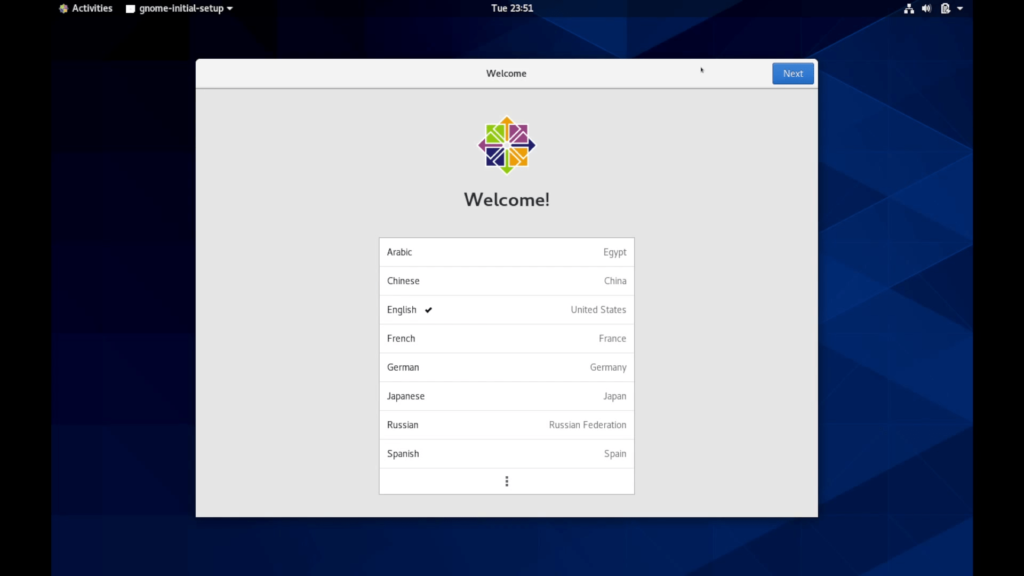Screen dimensions: 1024x576
Task: Click the Spain region label
Action: pos(615,453)
